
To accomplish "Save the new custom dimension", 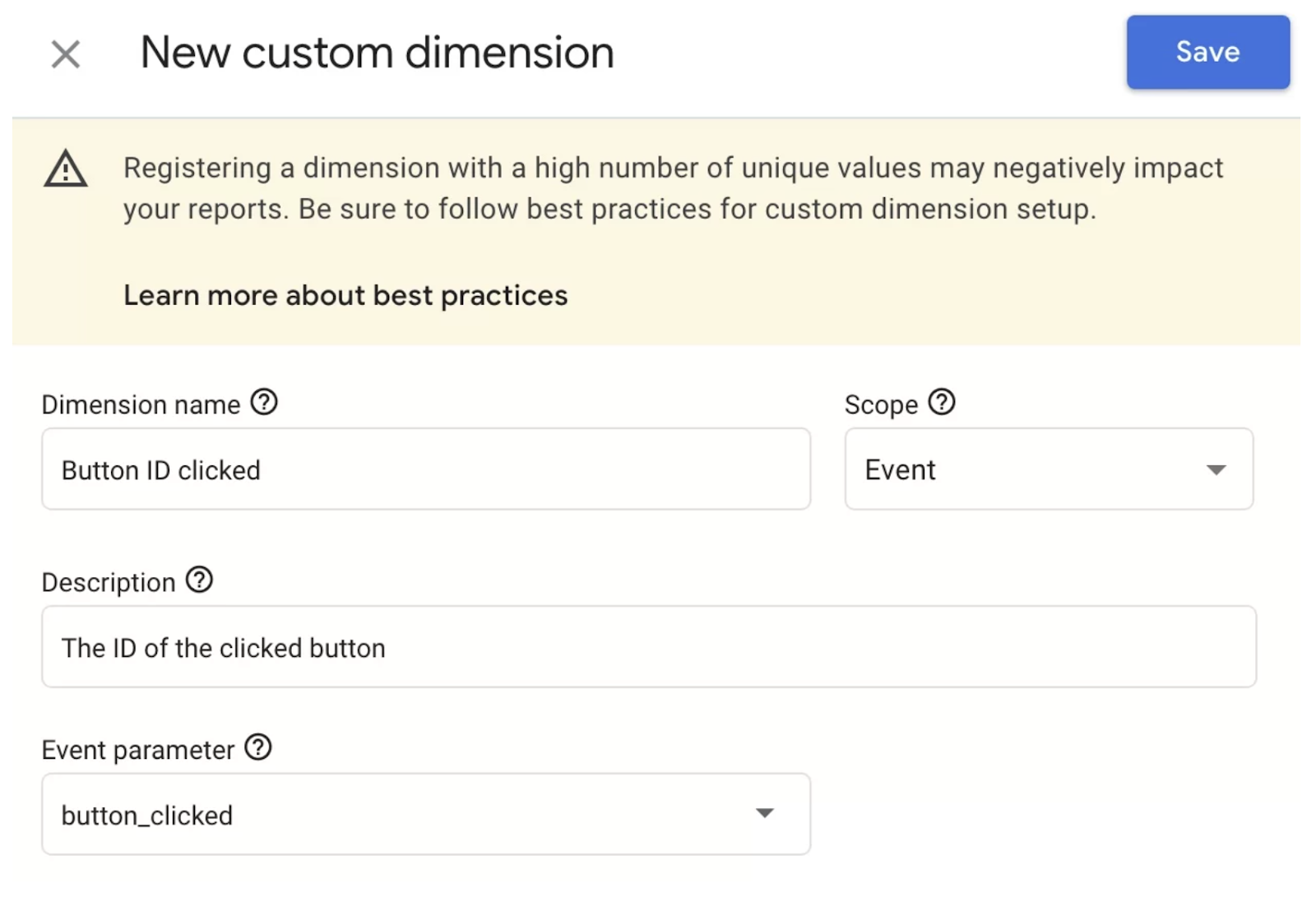I will [1207, 52].
